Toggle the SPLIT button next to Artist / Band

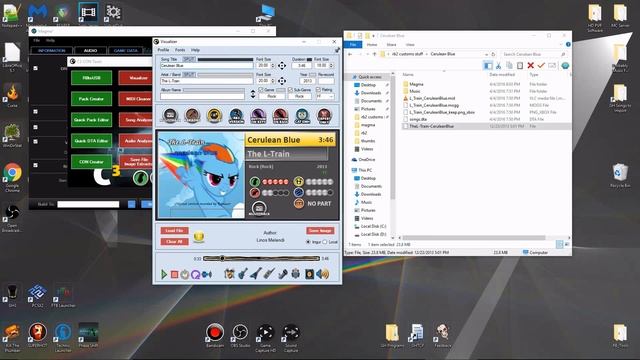[189, 75]
